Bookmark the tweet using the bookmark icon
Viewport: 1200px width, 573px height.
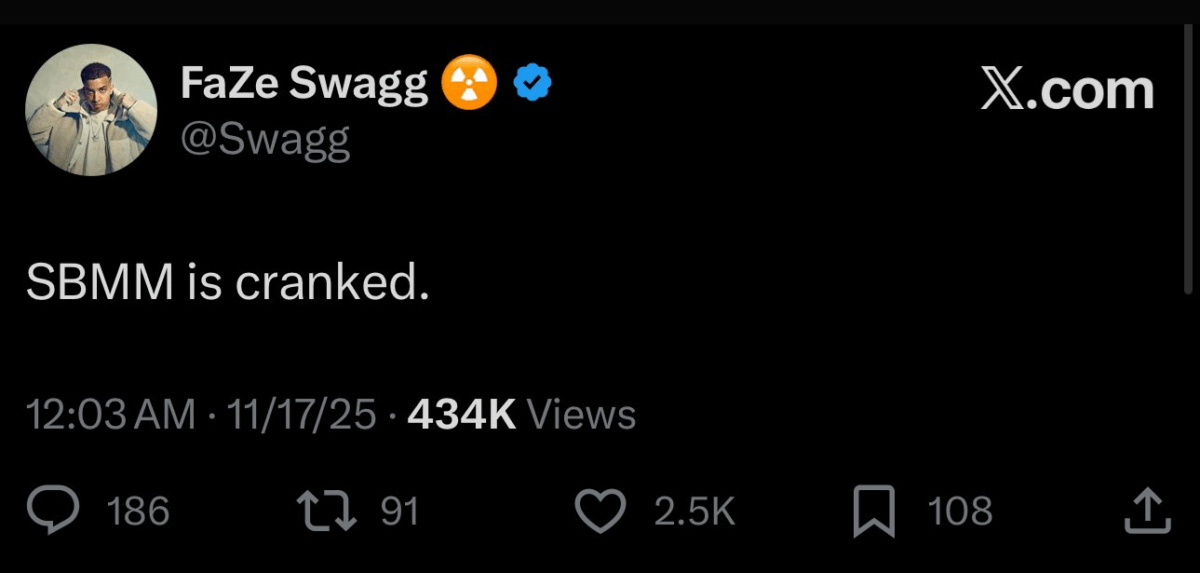pos(873,511)
